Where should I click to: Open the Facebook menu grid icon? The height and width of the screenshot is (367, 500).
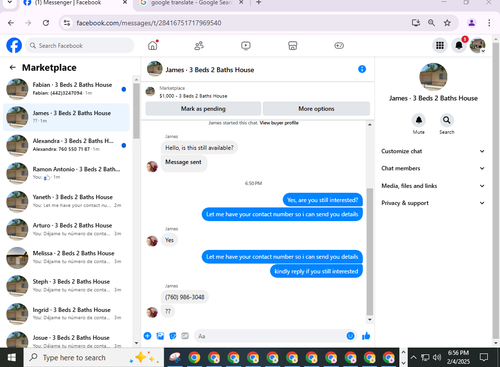440,45
